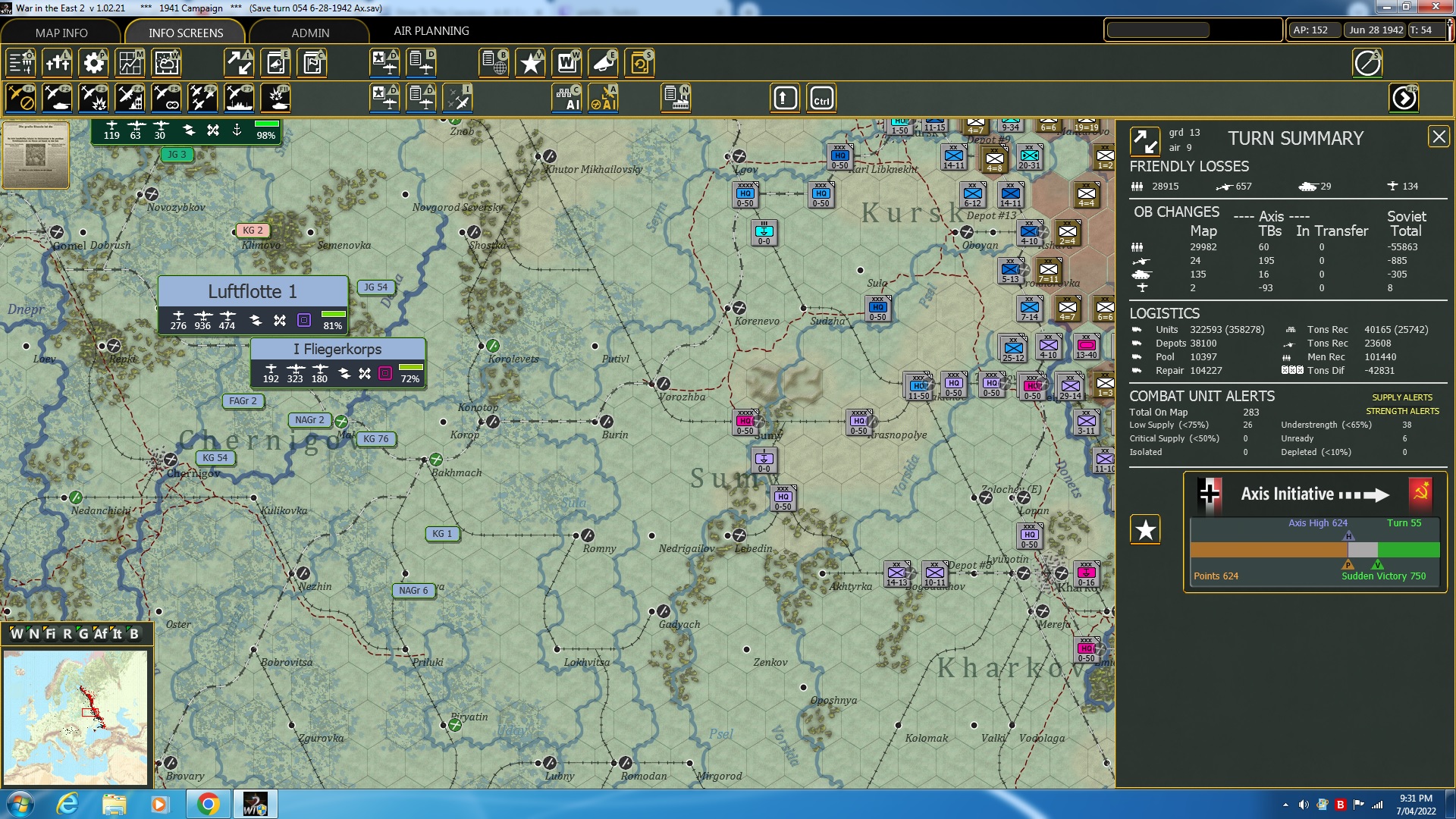The height and width of the screenshot is (819, 1456).
Task: Select the JG 54 air unit label
Action: point(375,287)
